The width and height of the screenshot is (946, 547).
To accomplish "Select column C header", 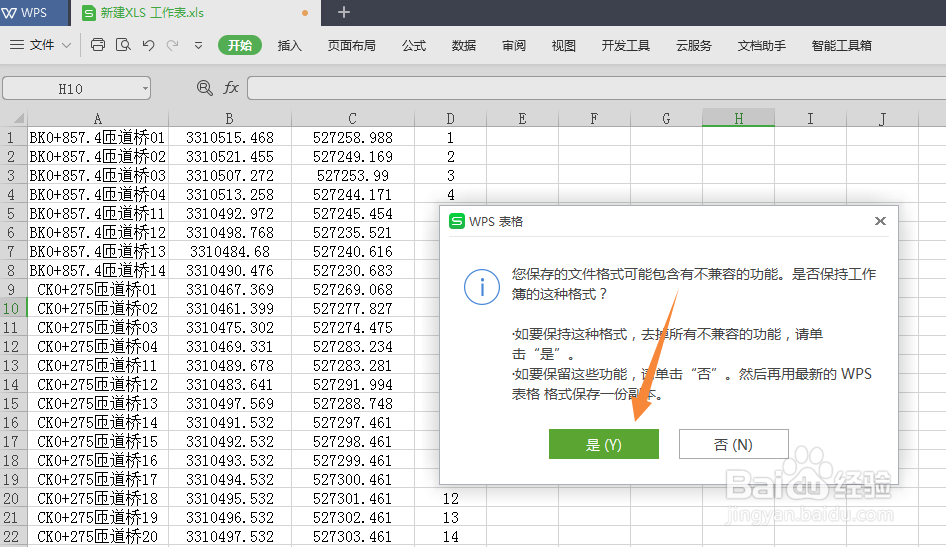I will coord(352,118).
